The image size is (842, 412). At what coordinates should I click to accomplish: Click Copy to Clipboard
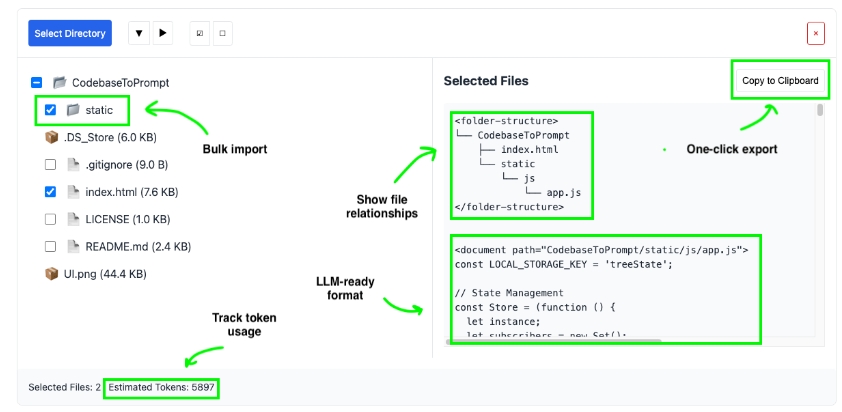tap(780, 81)
